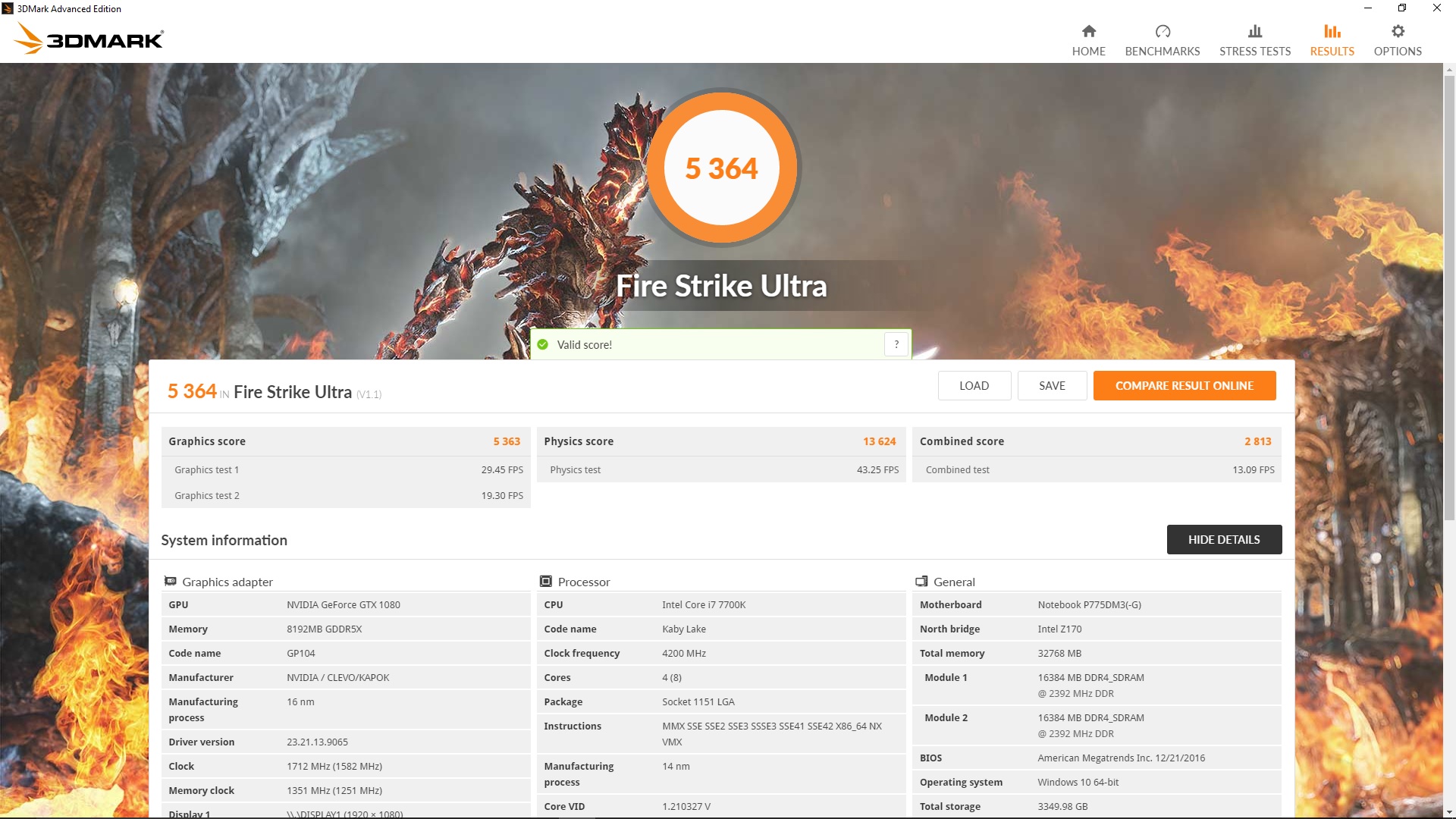The width and height of the screenshot is (1456, 819).
Task: Click the Graphics score value 5 363
Action: 507,441
